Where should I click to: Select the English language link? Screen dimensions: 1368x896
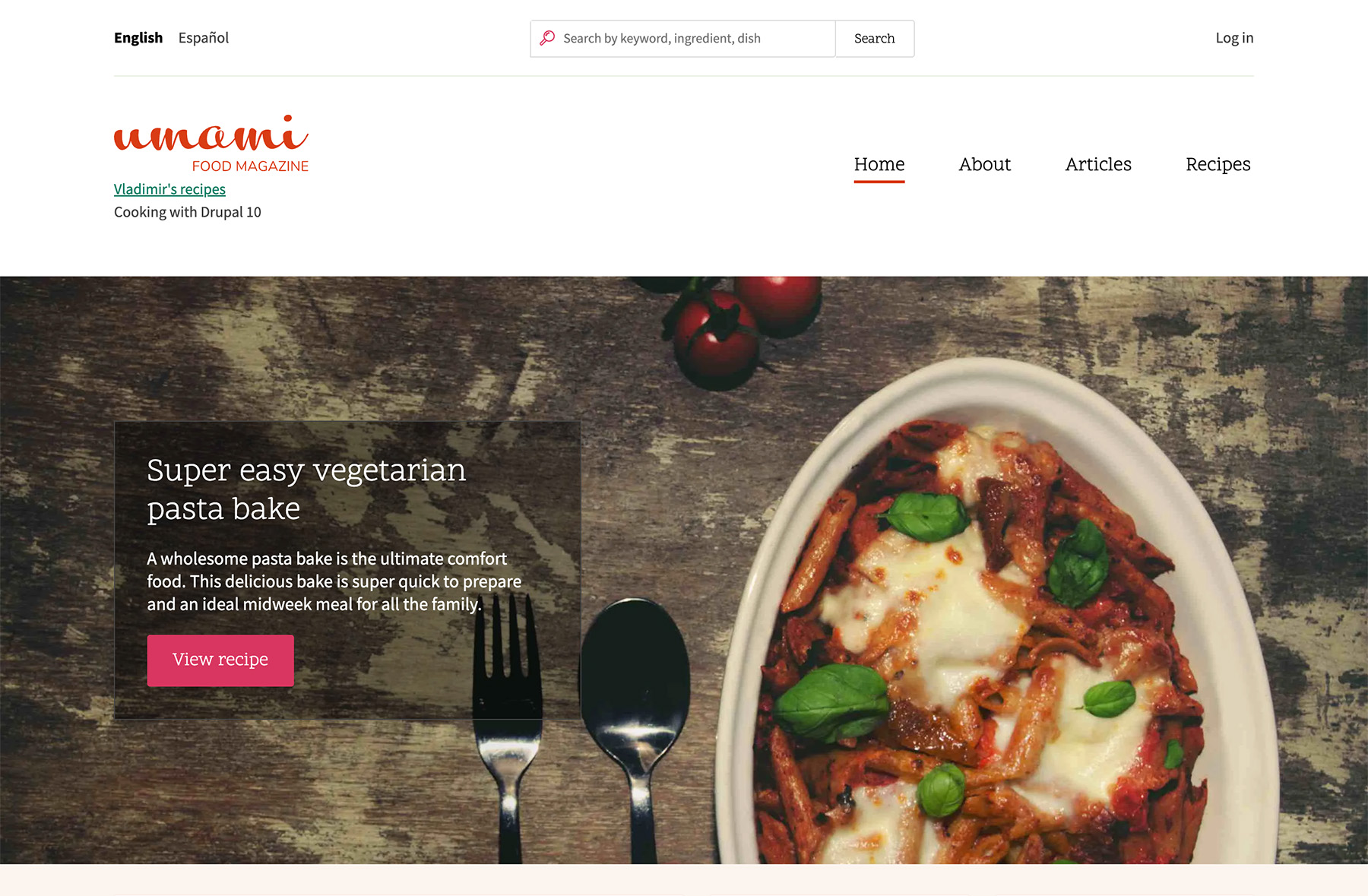[x=138, y=37]
